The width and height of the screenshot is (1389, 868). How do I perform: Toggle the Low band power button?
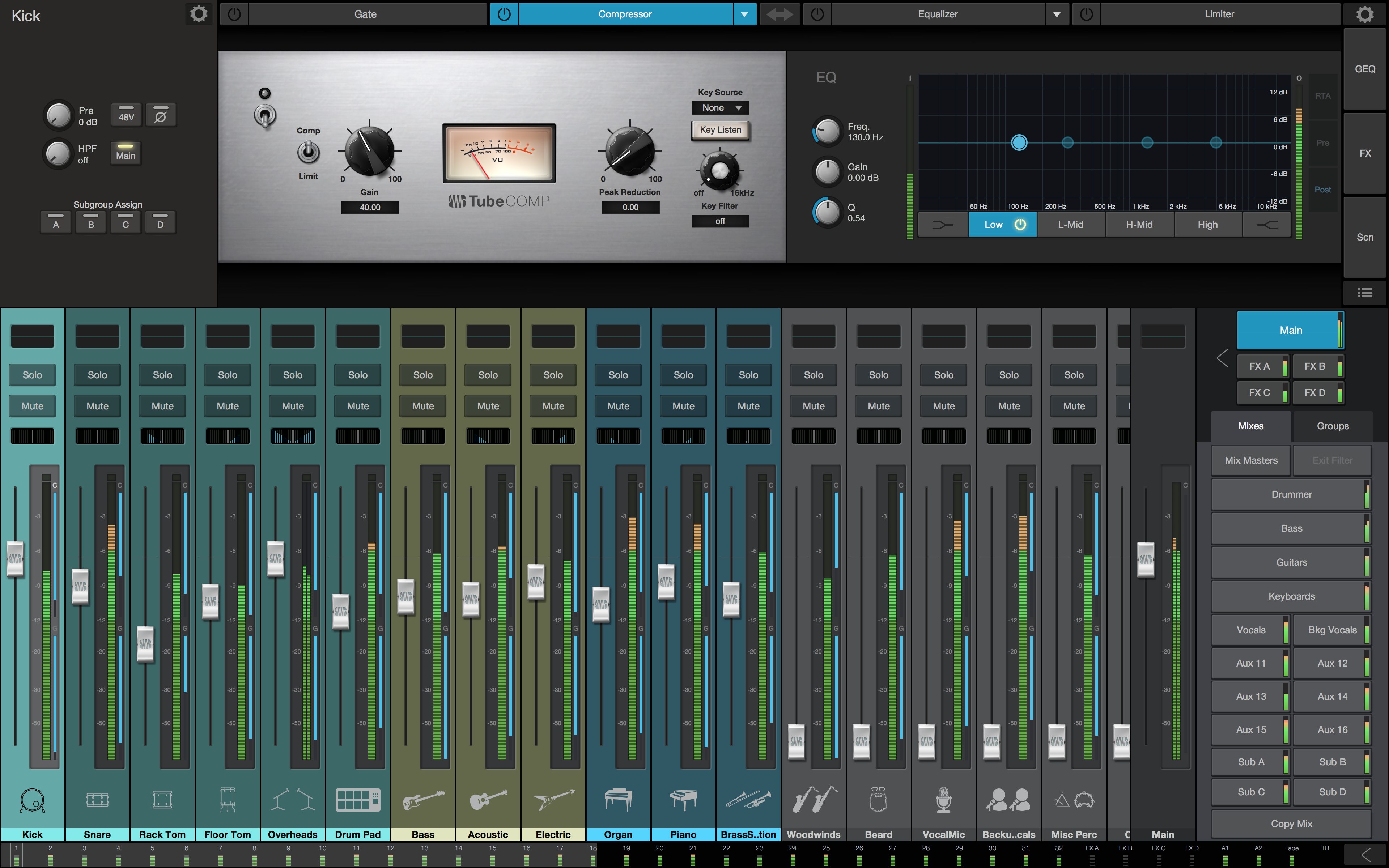1020,225
